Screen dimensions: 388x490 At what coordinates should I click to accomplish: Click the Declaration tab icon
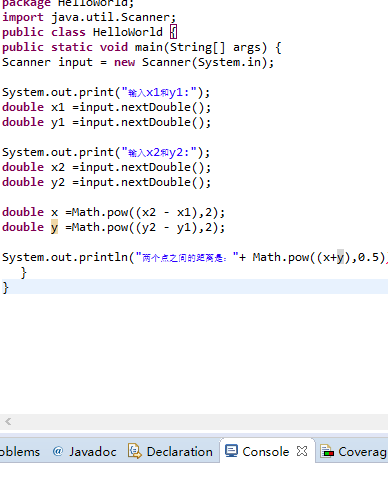(134, 451)
